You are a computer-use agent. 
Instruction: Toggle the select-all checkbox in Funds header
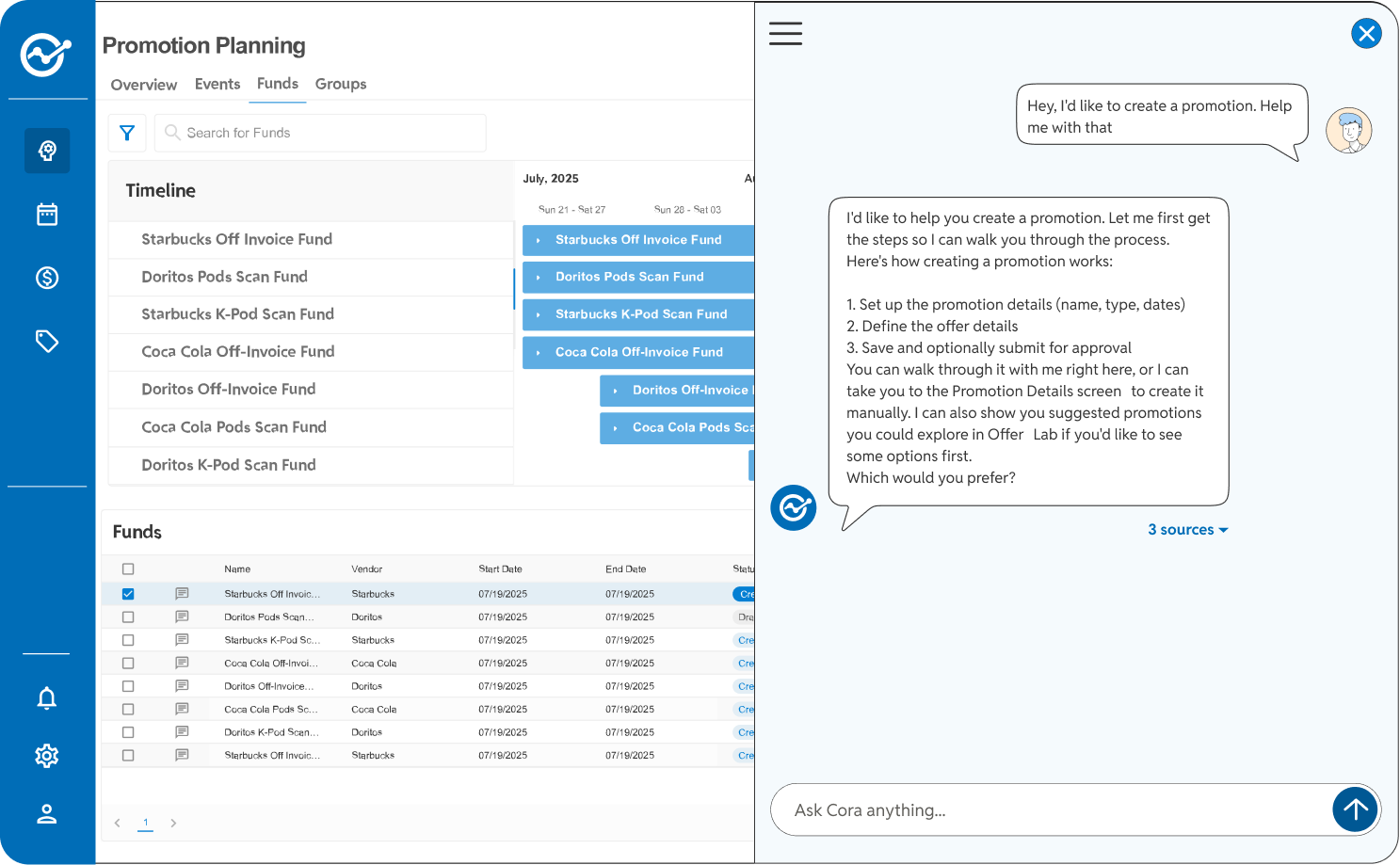click(128, 569)
